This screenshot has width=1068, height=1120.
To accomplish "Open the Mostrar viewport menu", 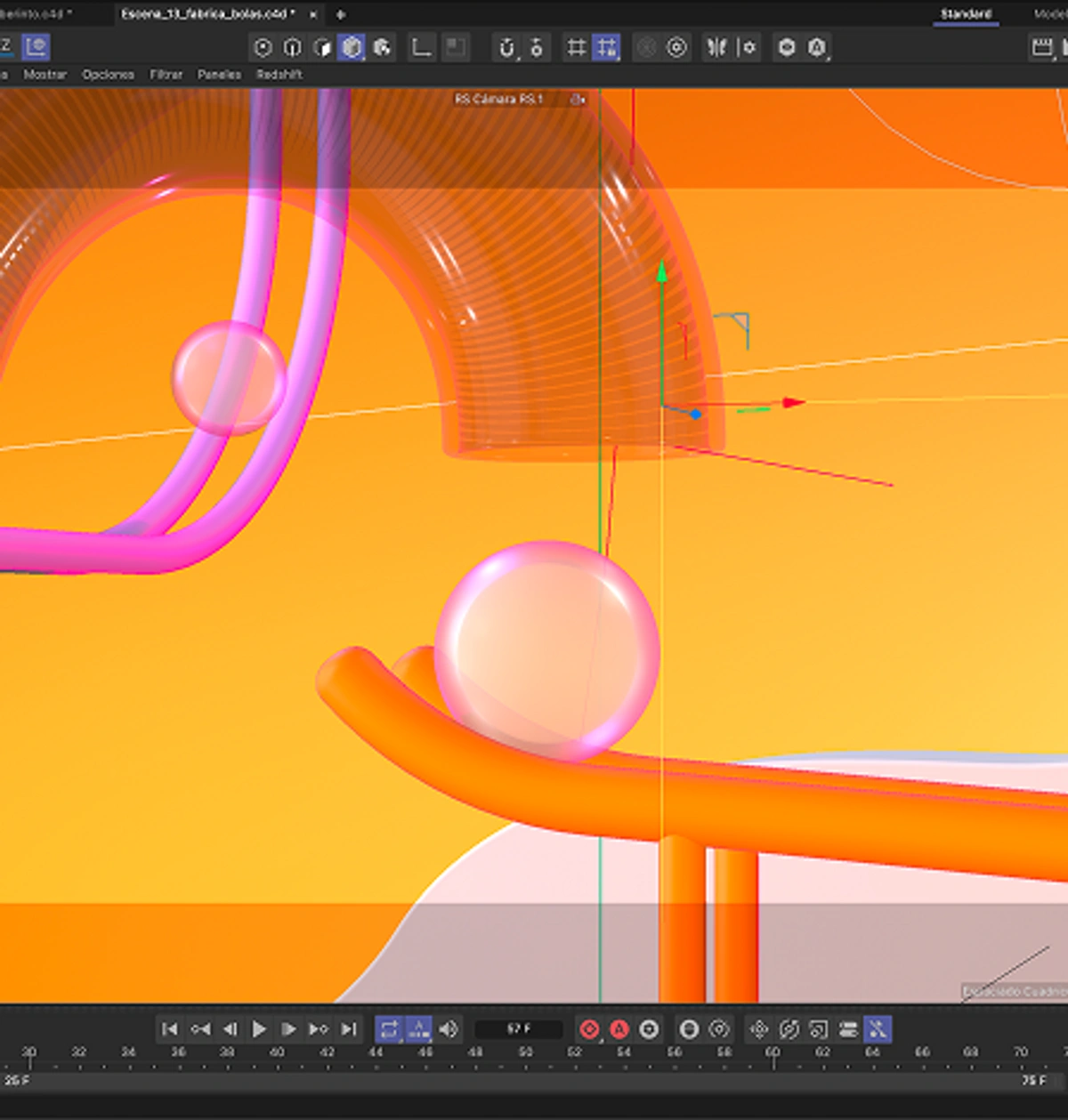I will click(44, 75).
